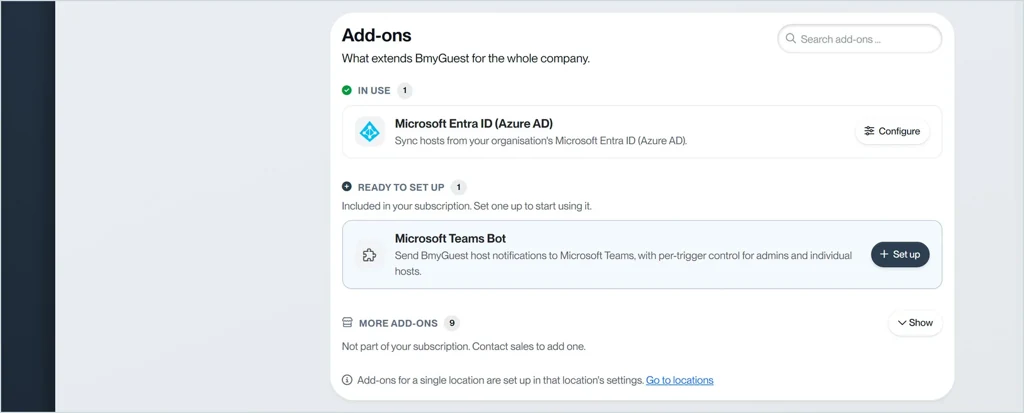Expand More add-ons with Show
The width and height of the screenshot is (1024, 413).
coord(915,323)
